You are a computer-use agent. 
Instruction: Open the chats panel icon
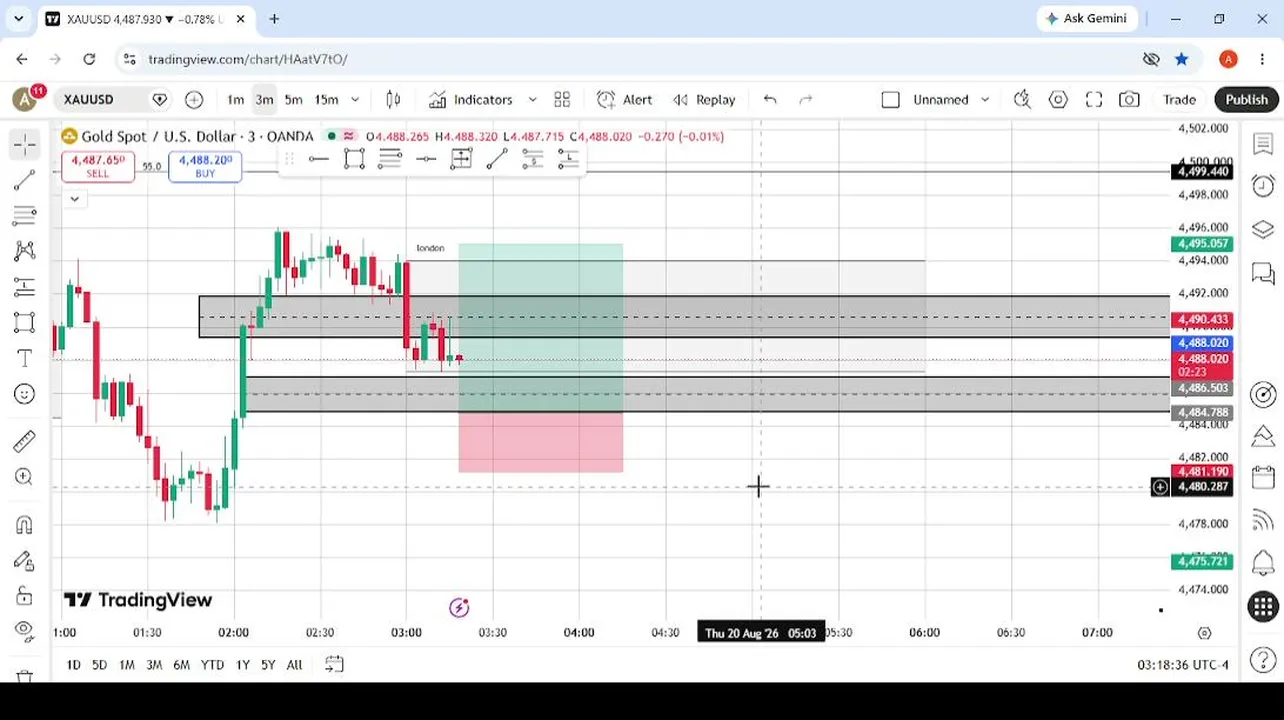(x=1263, y=272)
